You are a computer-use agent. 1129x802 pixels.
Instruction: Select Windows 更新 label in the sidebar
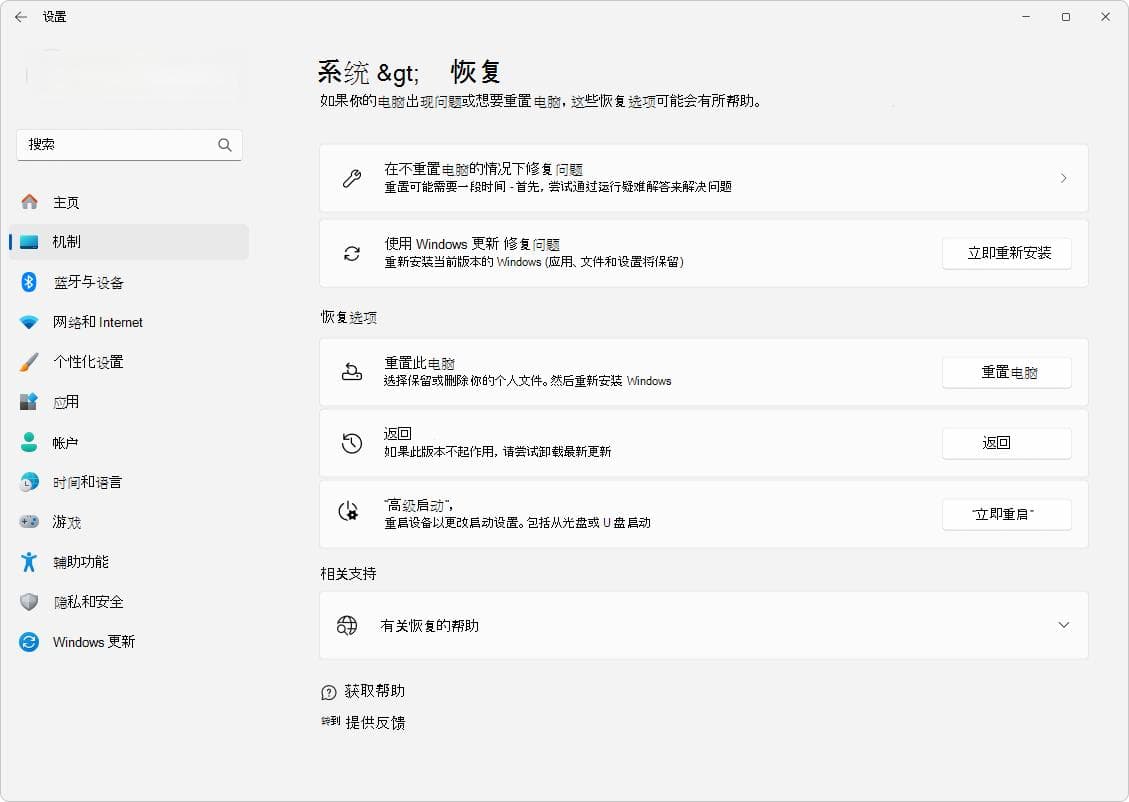(94, 642)
